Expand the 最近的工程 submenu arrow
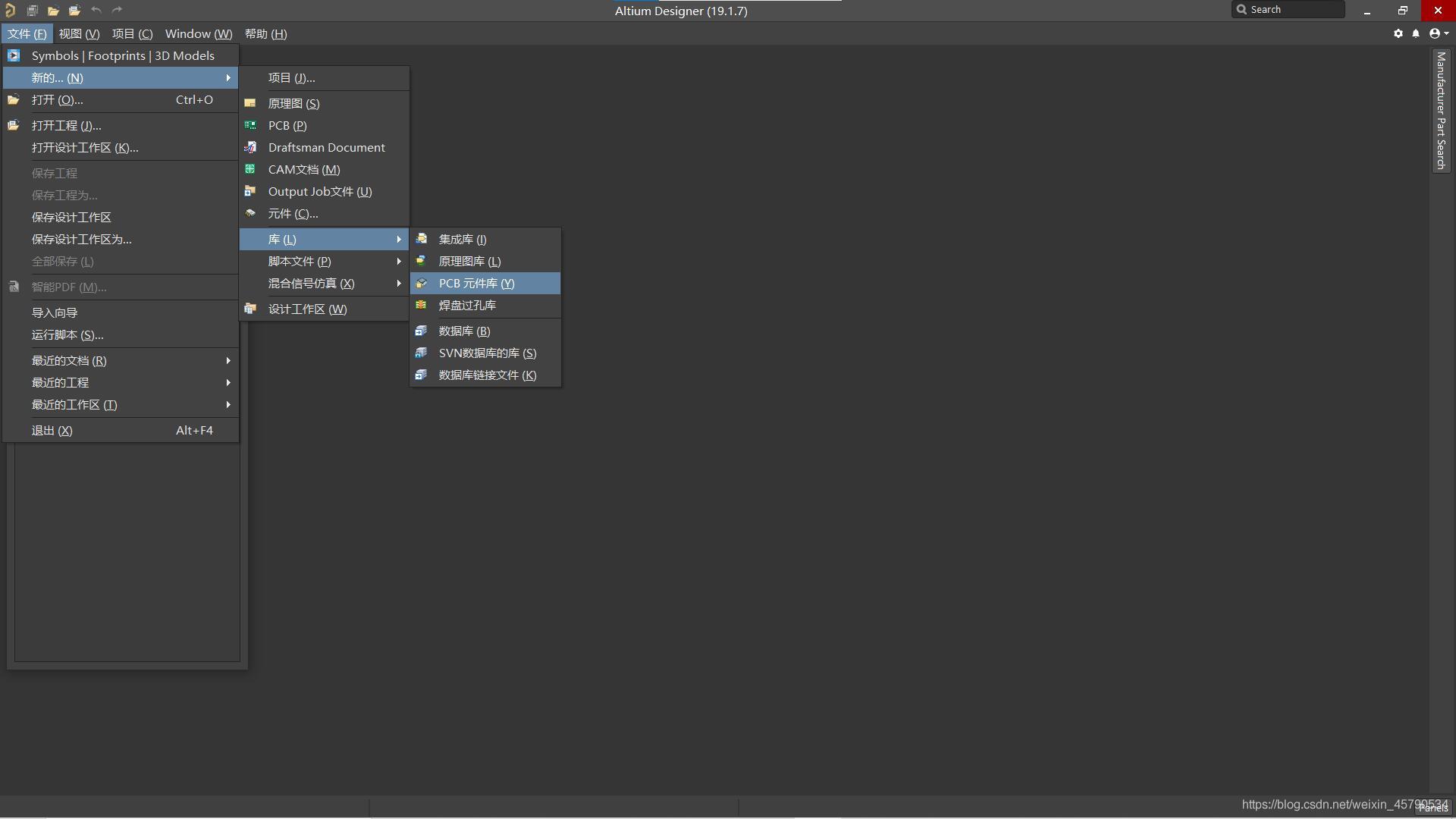The width and height of the screenshot is (1456, 819). [x=227, y=382]
